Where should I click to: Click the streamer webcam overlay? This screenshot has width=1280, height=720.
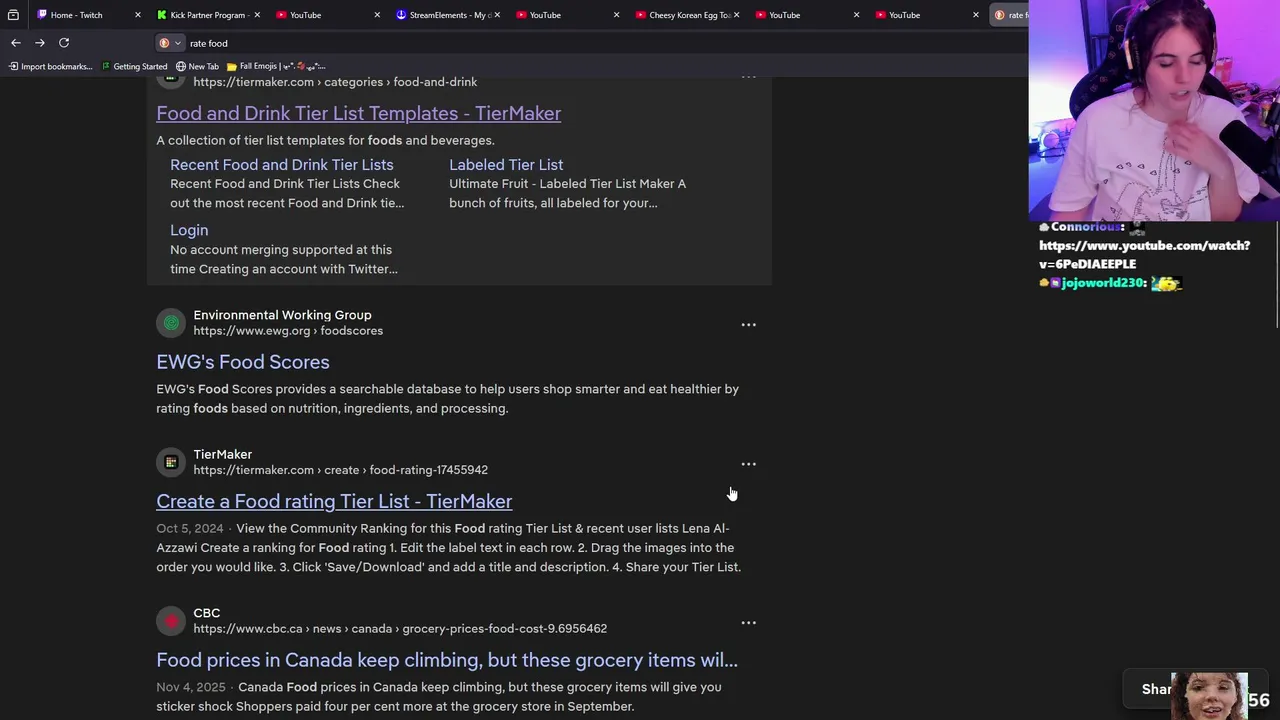(x=1154, y=110)
